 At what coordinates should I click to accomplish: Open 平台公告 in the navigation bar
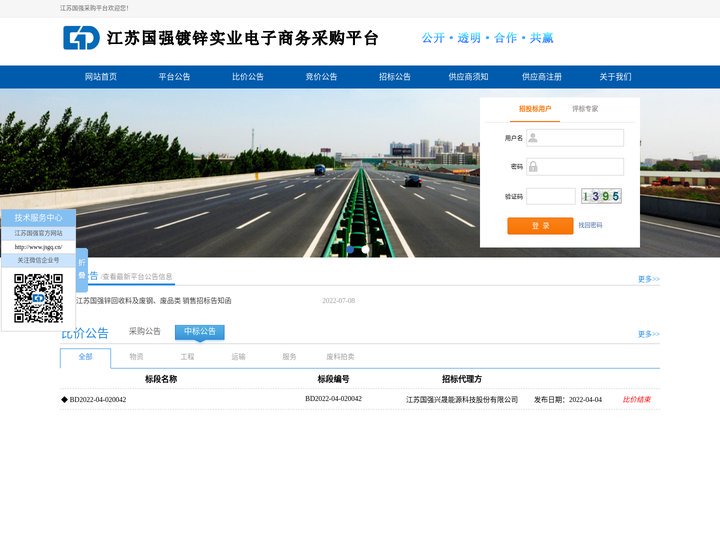[174, 77]
